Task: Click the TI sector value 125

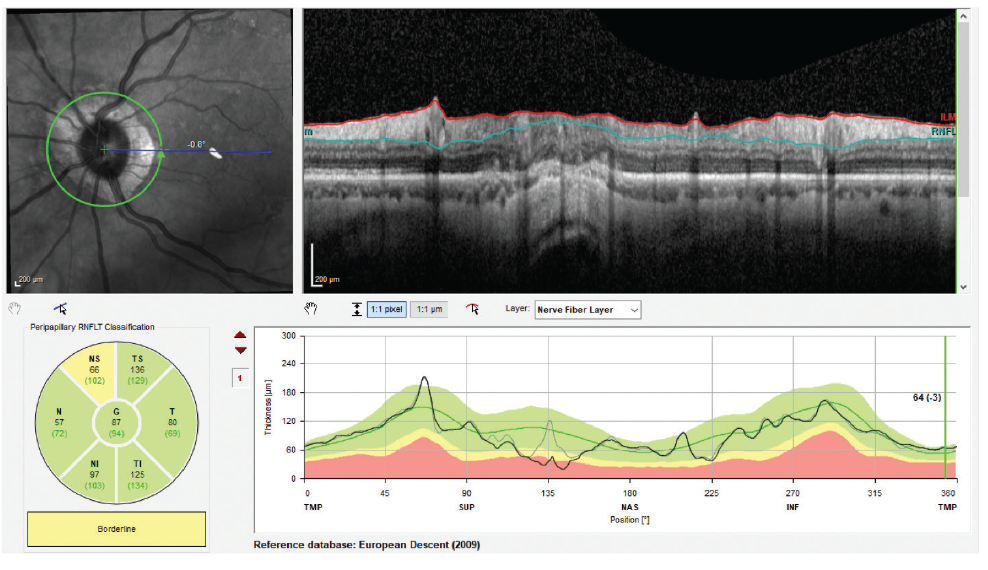Action: (x=137, y=474)
